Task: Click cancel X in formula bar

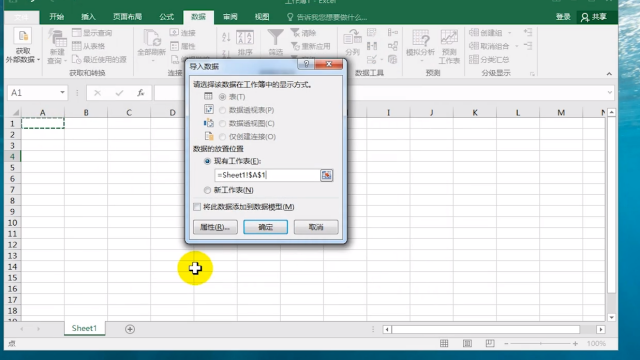Action: coord(97,93)
